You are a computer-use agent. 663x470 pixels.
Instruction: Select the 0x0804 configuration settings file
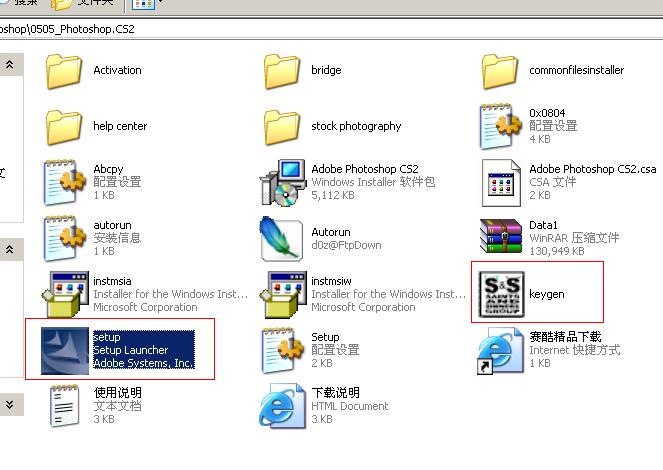[500, 126]
